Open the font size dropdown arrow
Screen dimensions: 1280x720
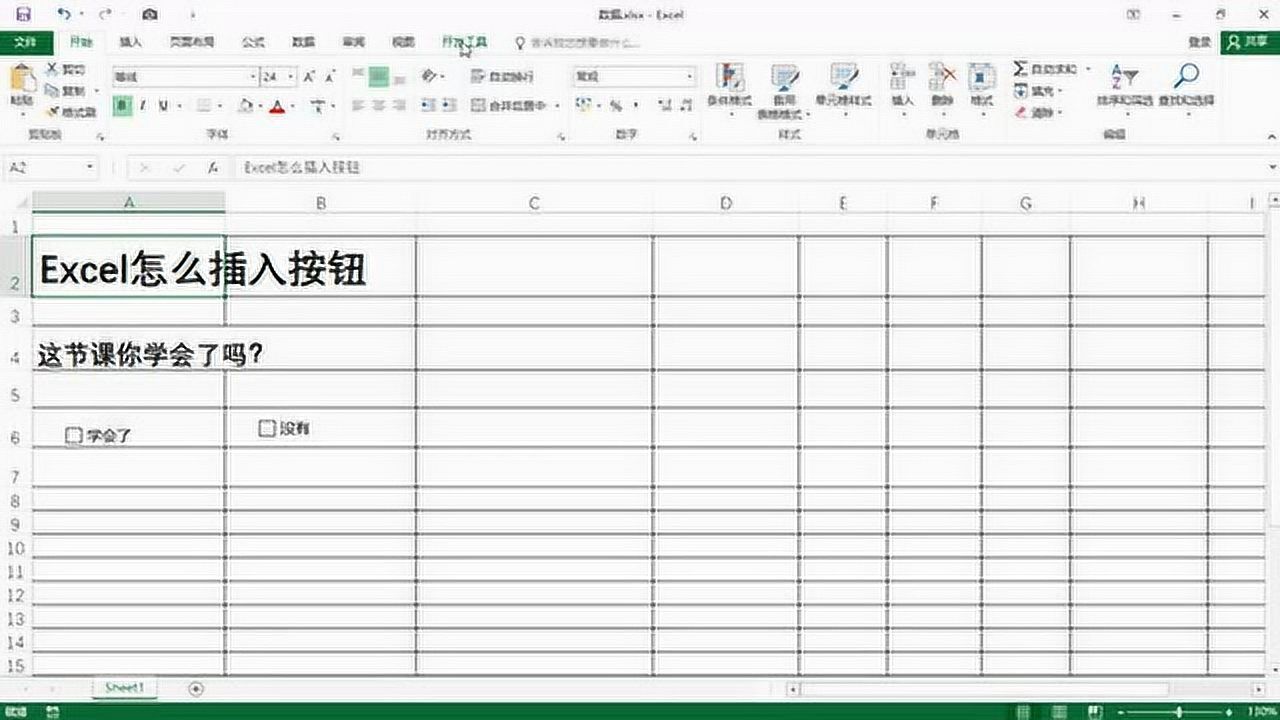click(291, 77)
